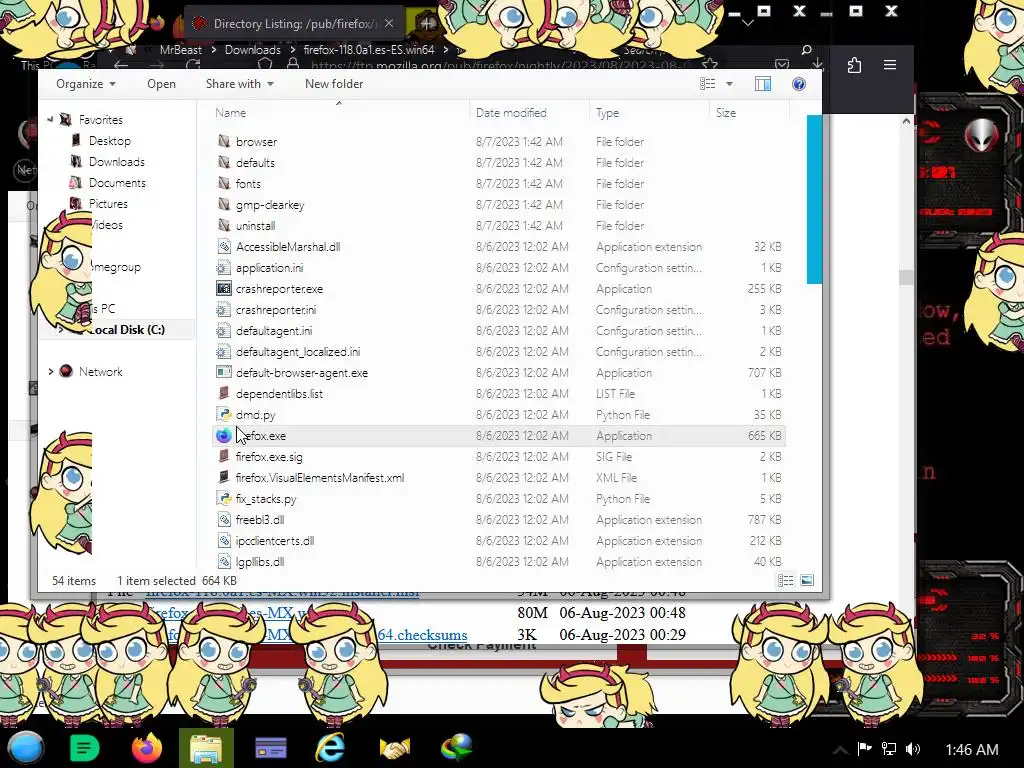Select crashreporter.exe icon
The width and height of the screenshot is (1024, 768).
coord(224,288)
